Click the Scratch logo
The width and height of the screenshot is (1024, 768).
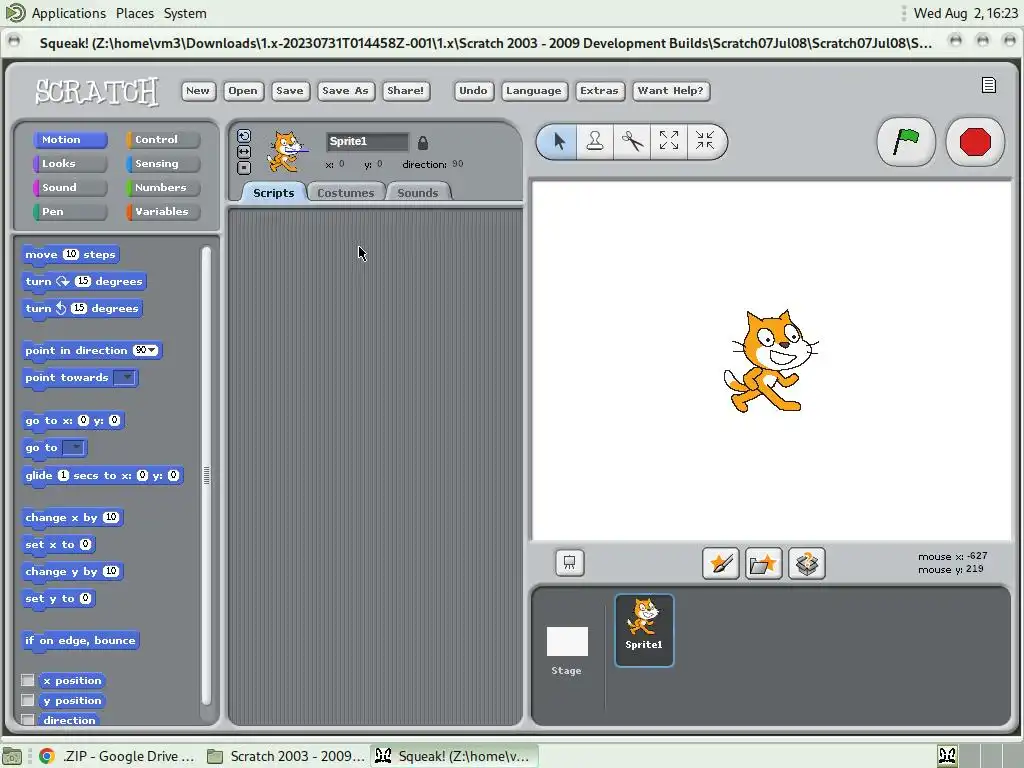[x=97, y=91]
